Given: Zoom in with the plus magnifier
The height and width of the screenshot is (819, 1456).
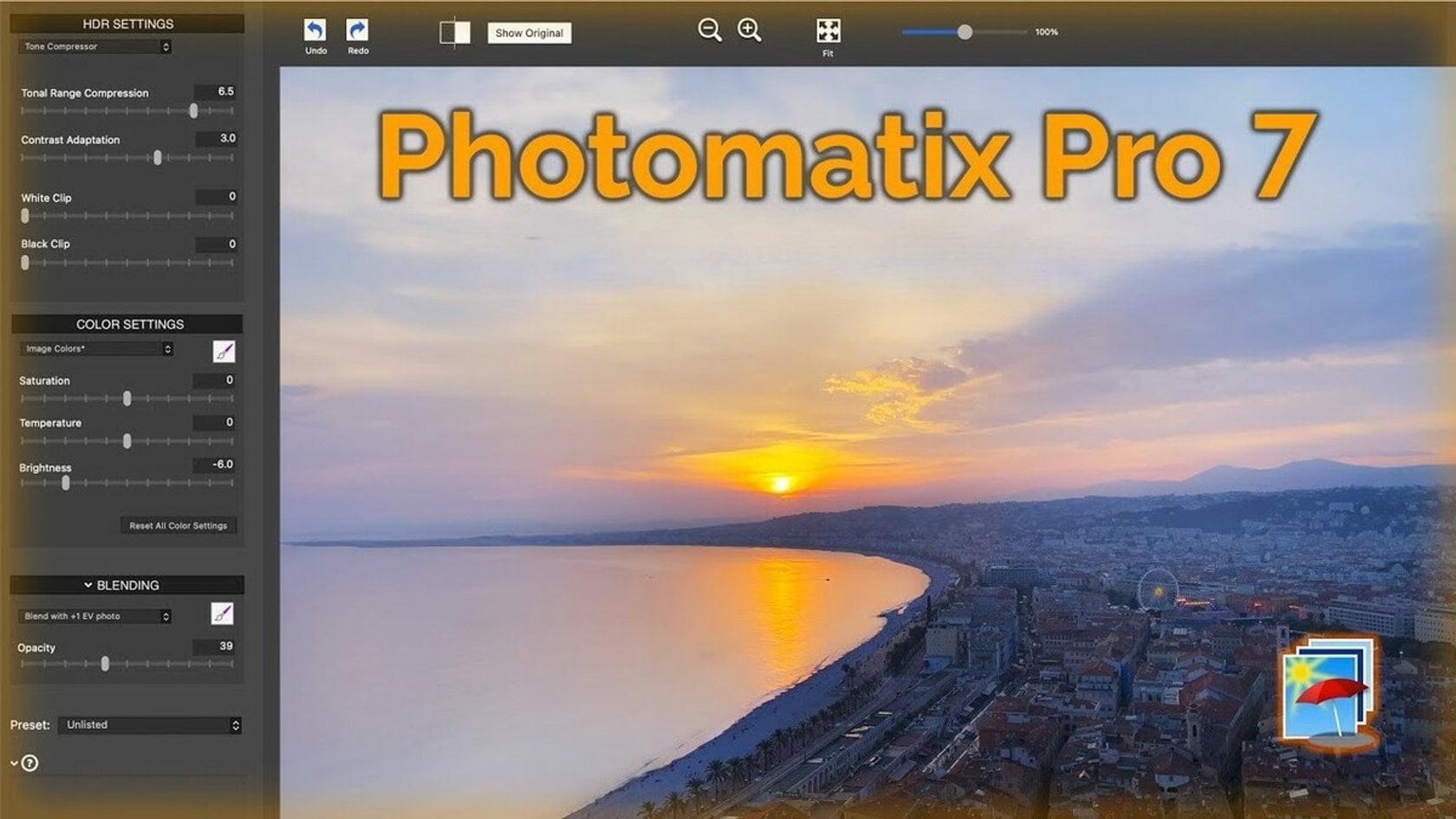Looking at the screenshot, I should click(x=749, y=30).
